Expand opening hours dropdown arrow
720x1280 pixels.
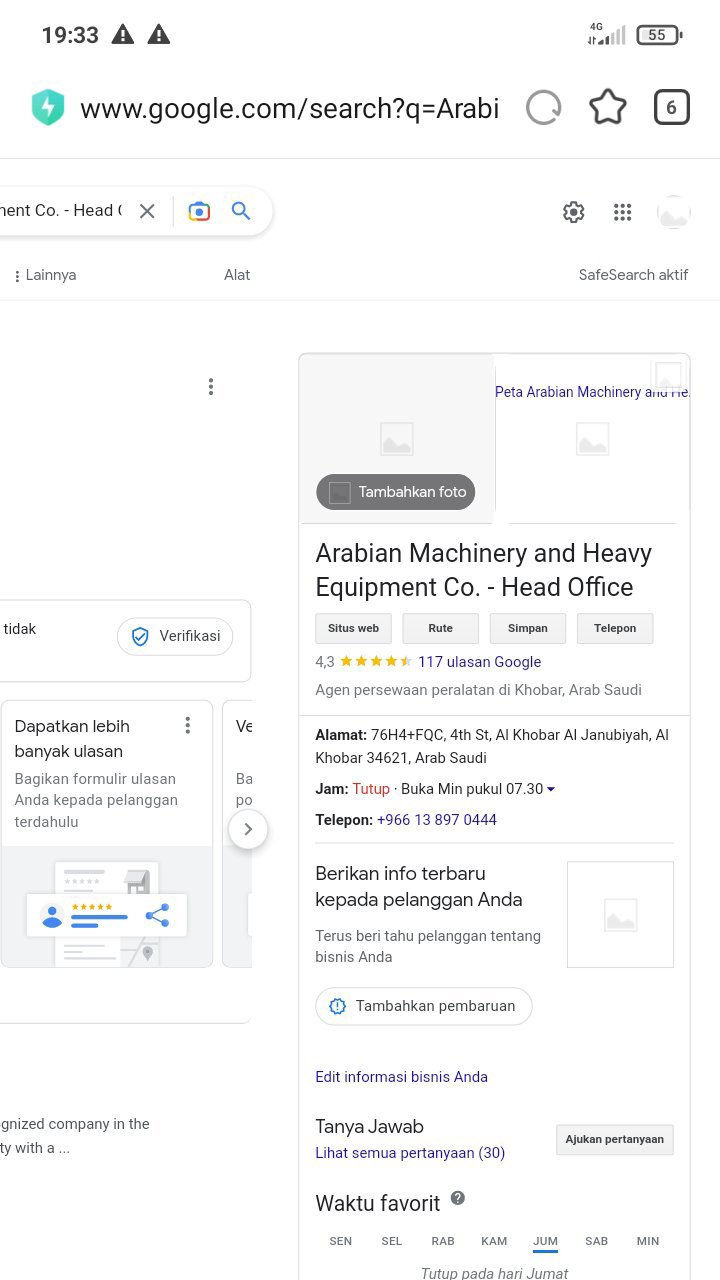click(551, 789)
